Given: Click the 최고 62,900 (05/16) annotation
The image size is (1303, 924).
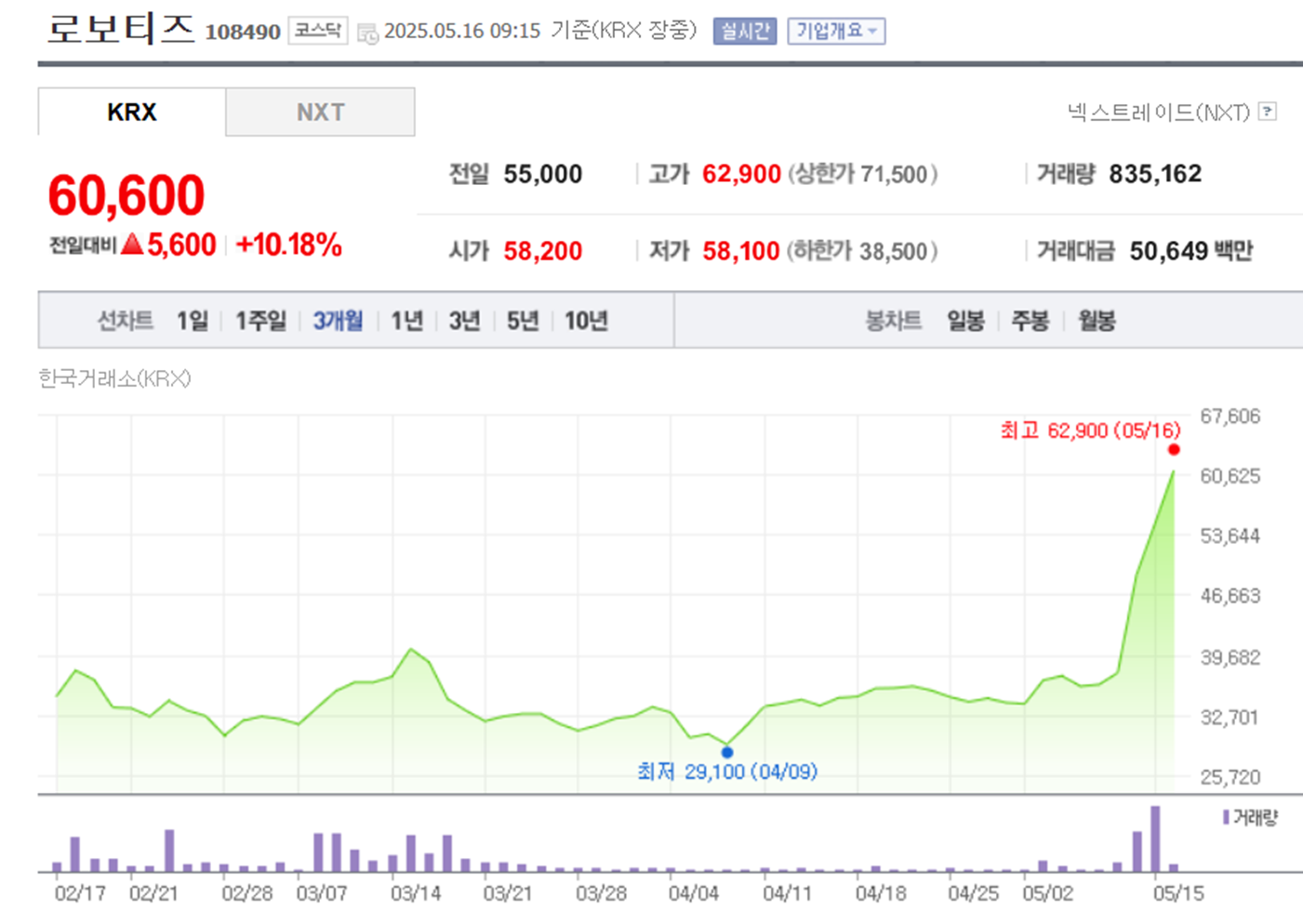Looking at the screenshot, I should [1090, 430].
